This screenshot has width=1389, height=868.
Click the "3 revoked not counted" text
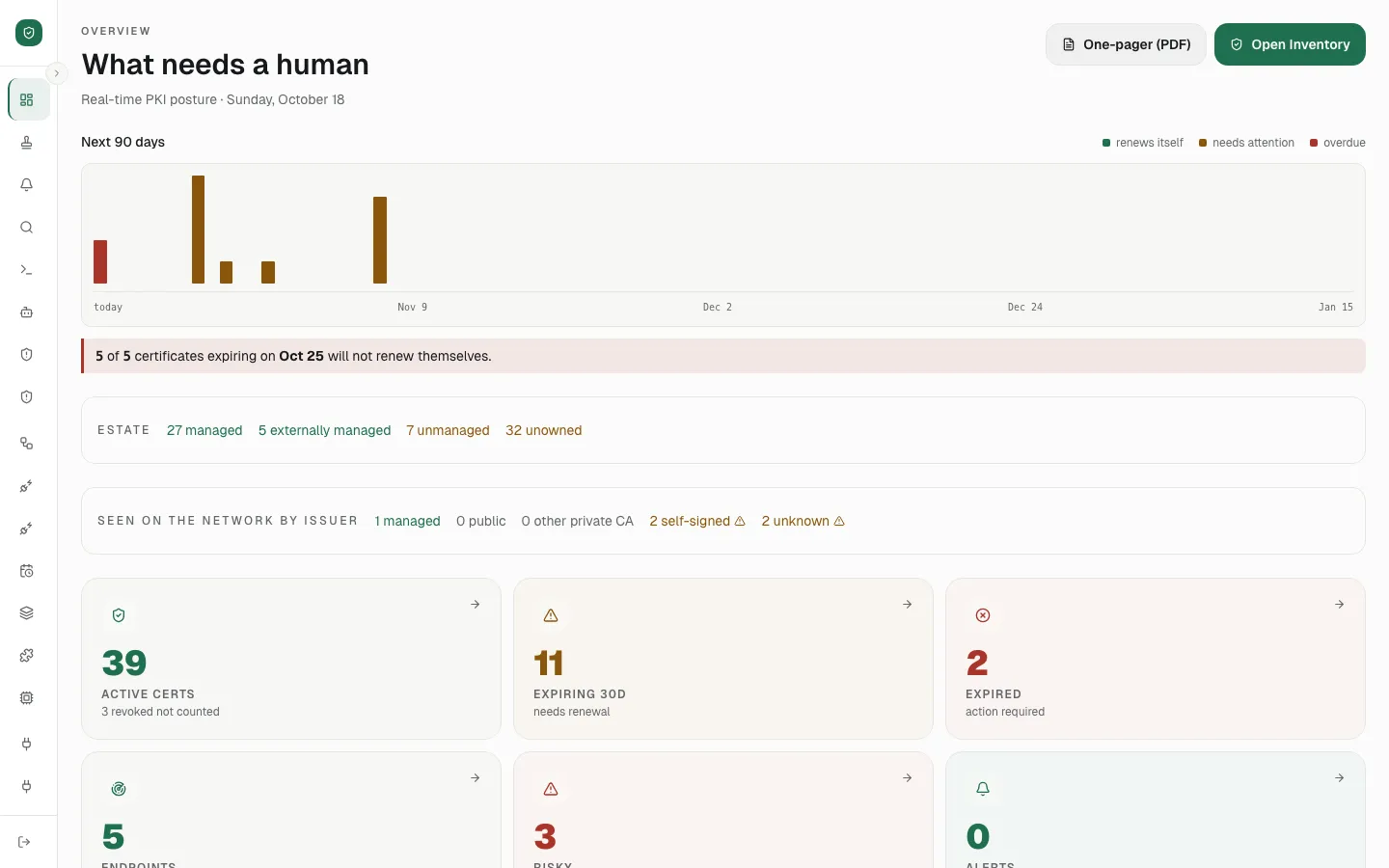pyautogui.click(x=161, y=712)
